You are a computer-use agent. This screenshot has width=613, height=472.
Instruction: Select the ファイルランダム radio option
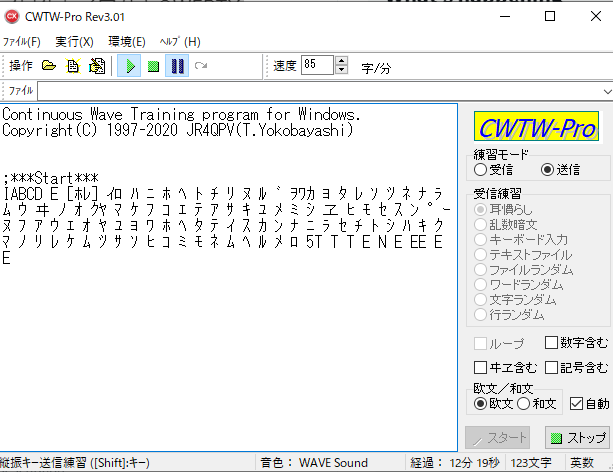click(523, 269)
